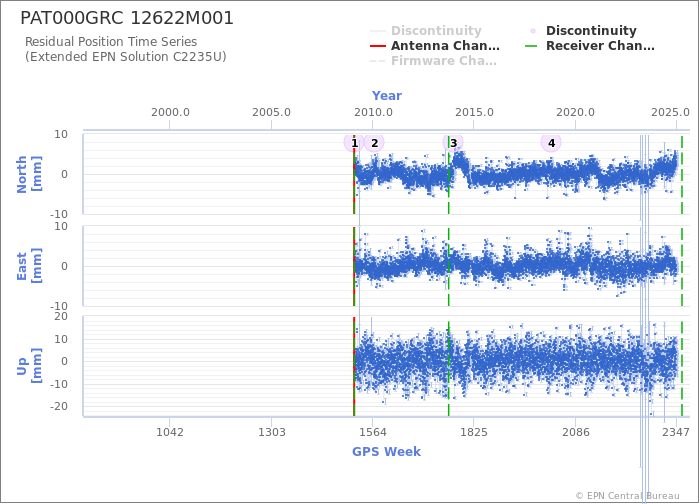700x504 pixels.
Task: Click the 2000.0 year tick label
Action: point(170,112)
